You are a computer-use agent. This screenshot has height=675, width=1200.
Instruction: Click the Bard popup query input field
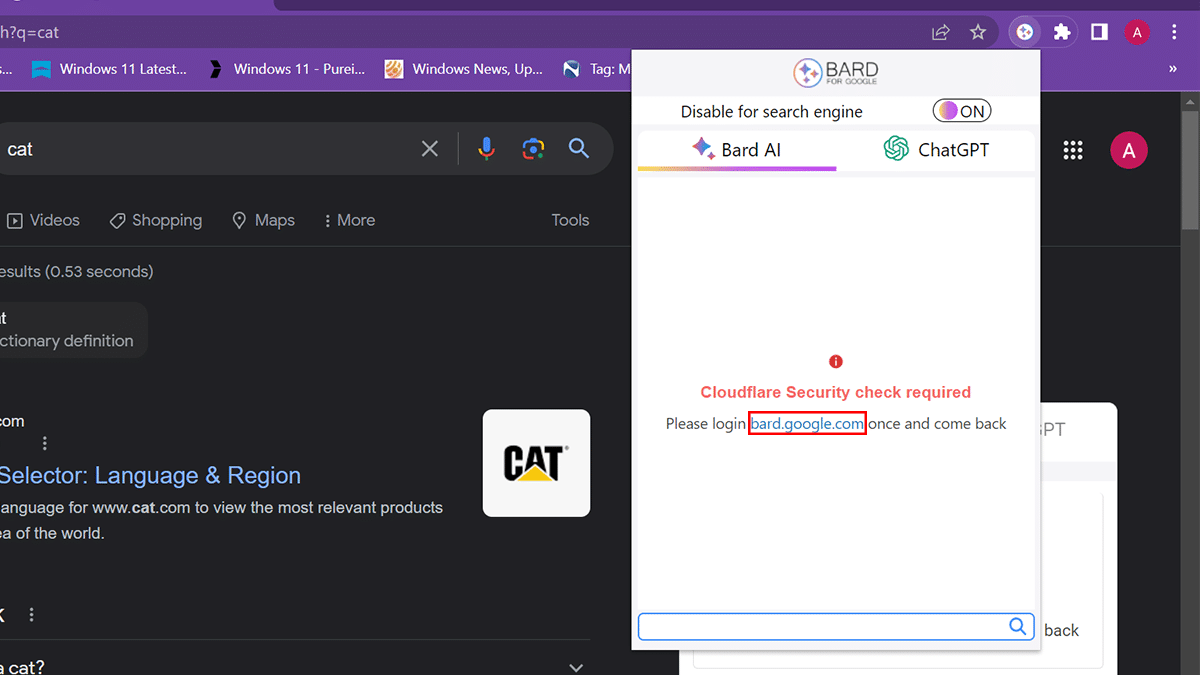820,626
